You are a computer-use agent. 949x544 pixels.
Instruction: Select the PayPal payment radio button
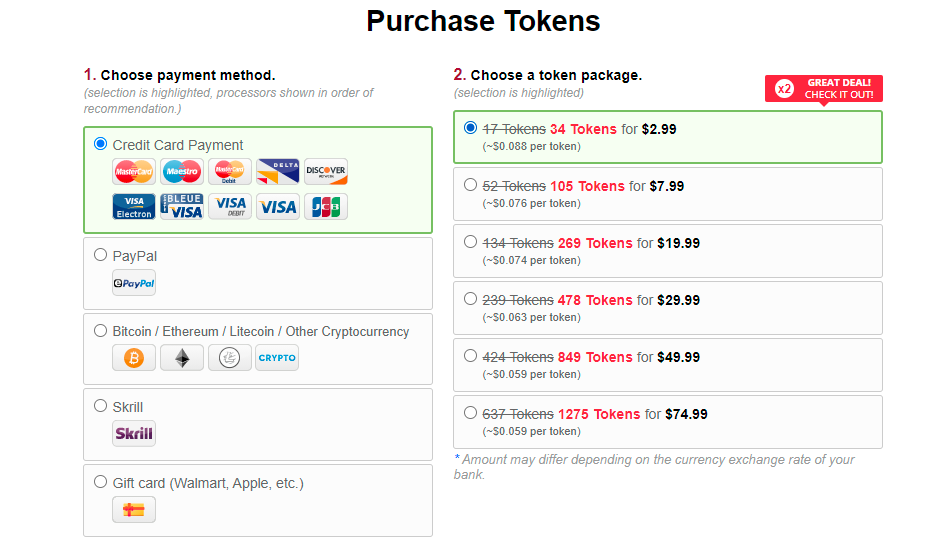(100, 255)
